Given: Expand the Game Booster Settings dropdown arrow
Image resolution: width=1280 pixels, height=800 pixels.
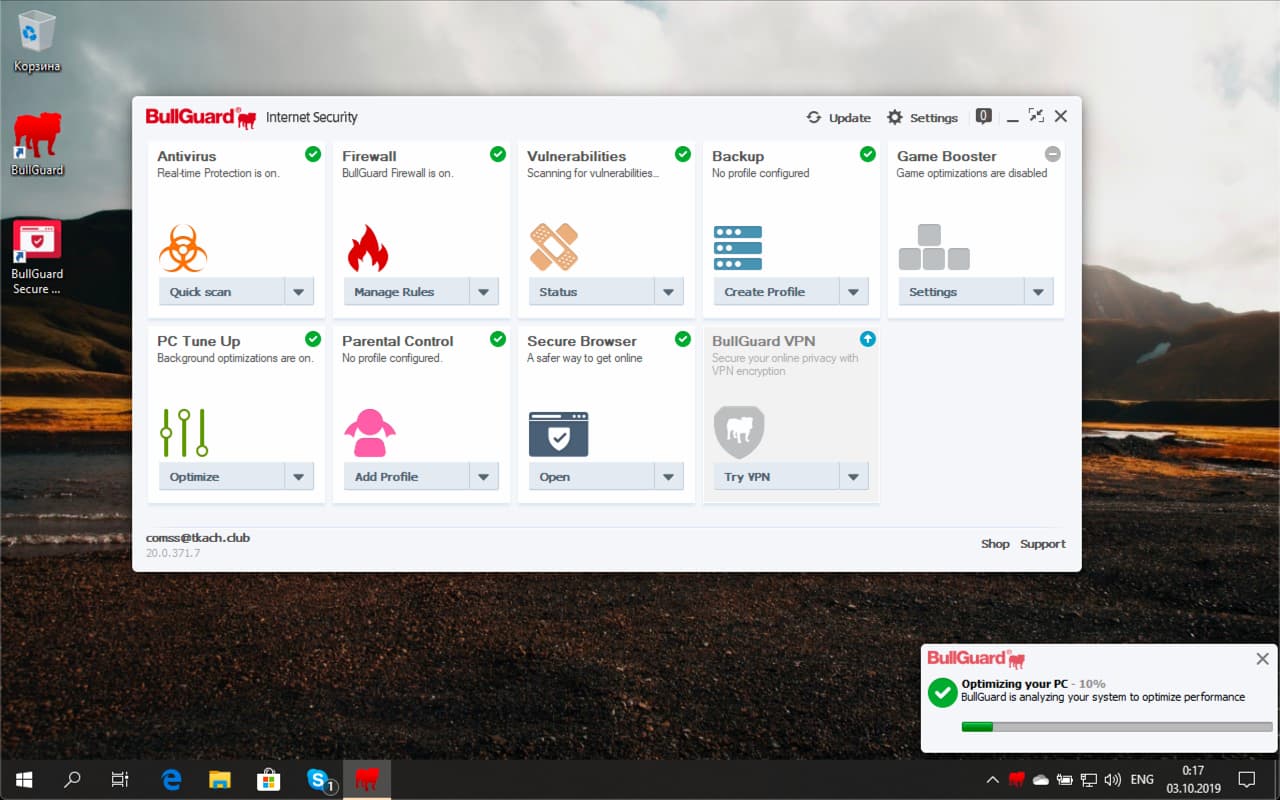Looking at the screenshot, I should 1039,292.
